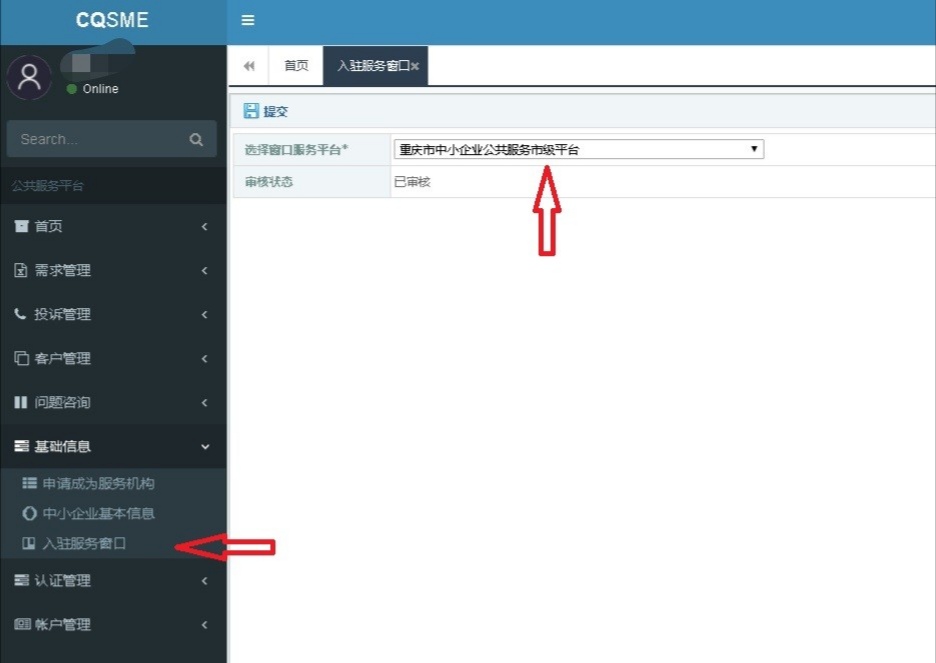
Task: Click the 入驻服务窗口 book icon in sidebar
Action: pyautogui.click(x=29, y=543)
